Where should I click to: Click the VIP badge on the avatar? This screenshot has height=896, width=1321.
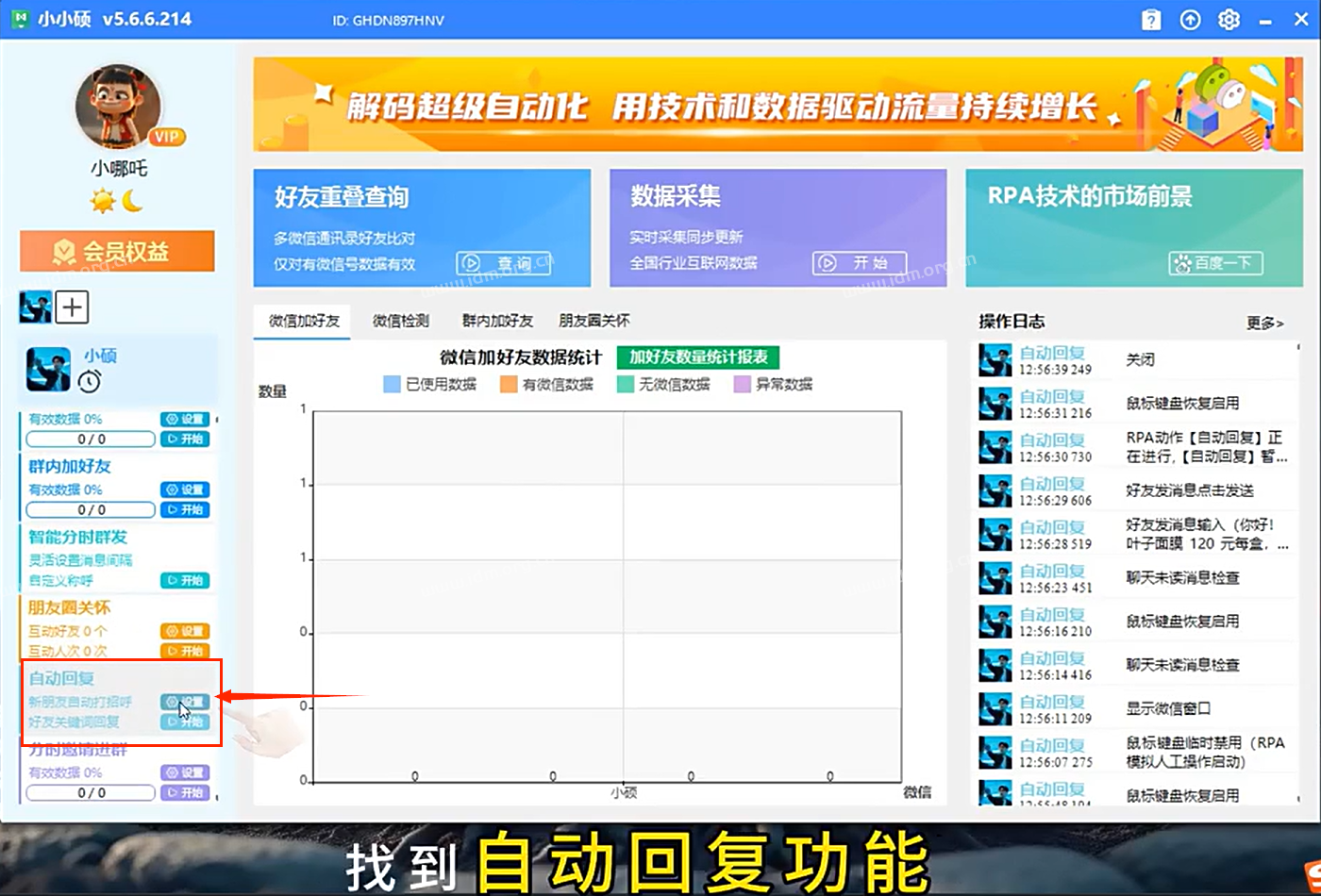(166, 137)
